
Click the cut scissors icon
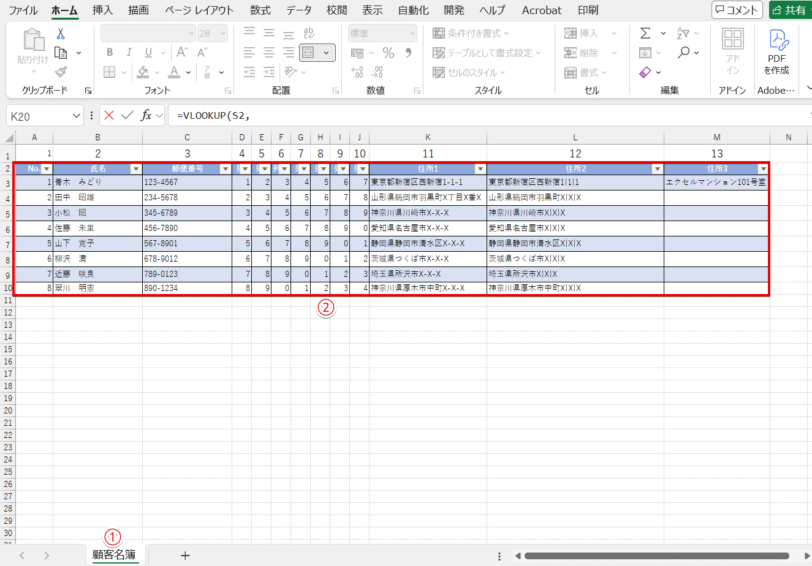pyautogui.click(x=61, y=33)
